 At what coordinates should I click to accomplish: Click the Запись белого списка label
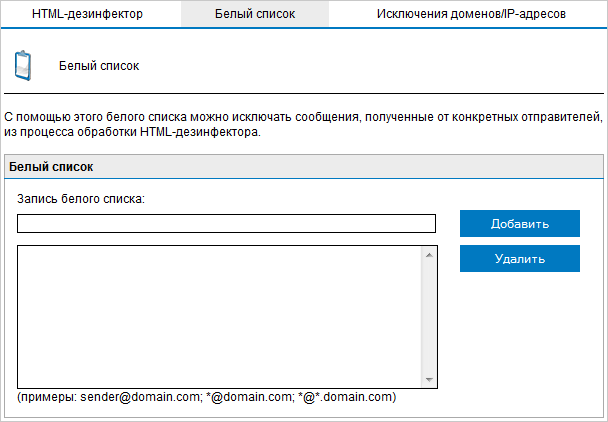click(81, 198)
